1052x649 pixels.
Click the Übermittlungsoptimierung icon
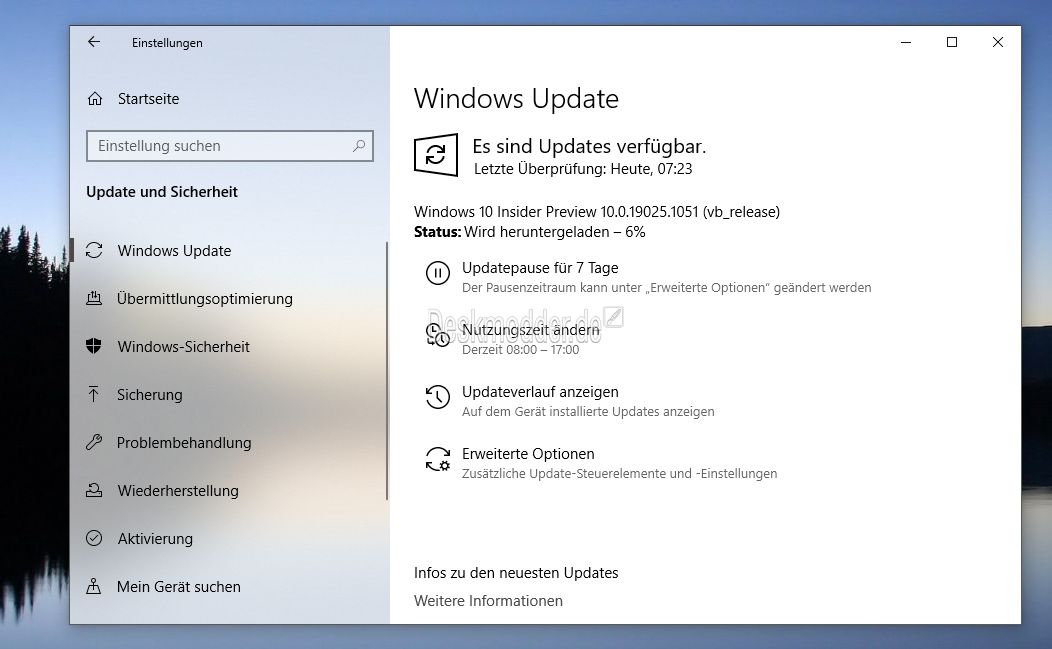click(x=94, y=298)
